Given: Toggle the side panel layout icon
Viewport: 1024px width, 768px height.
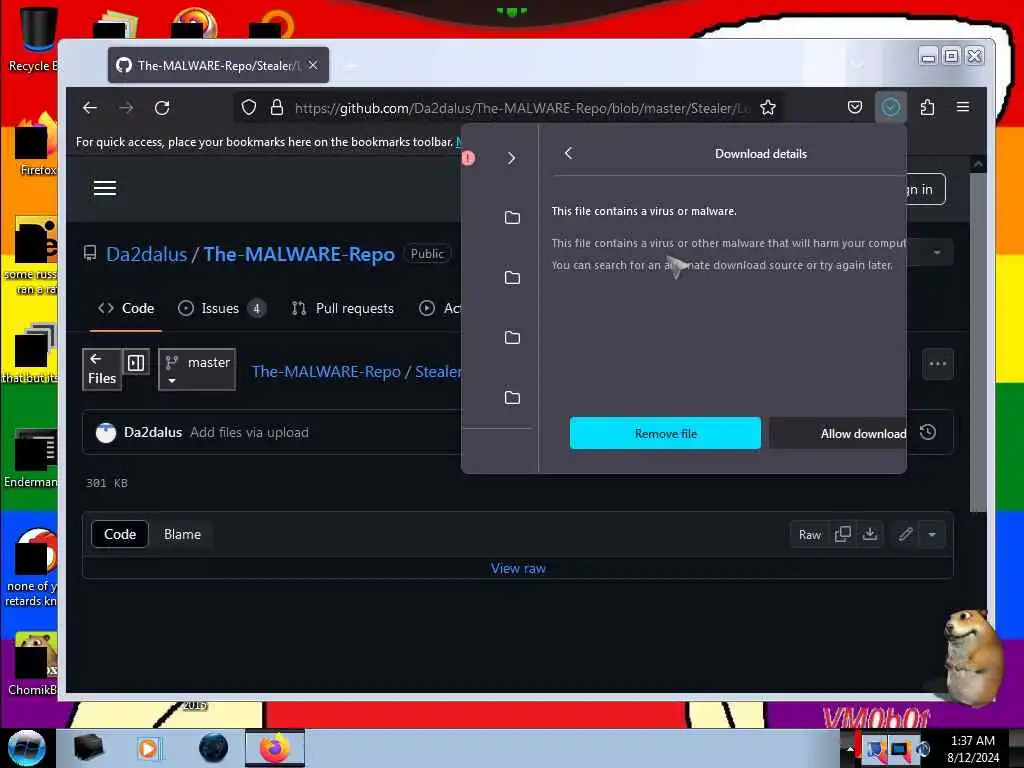Looking at the screenshot, I should pos(136,363).
